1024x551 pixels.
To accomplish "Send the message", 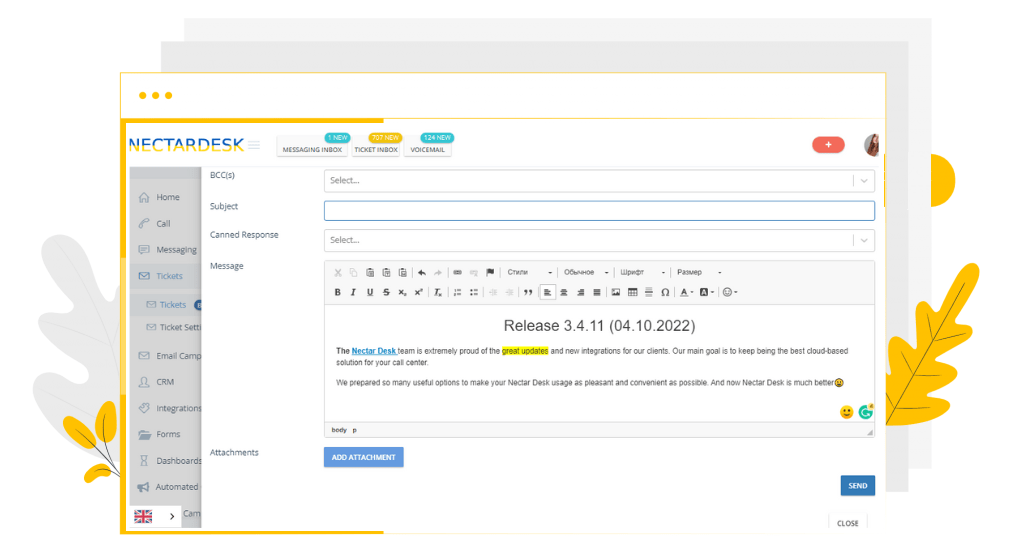I will 857,486.
